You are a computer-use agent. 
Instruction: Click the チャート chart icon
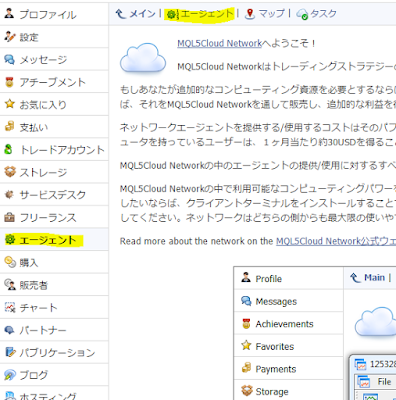tap(10, 307)
